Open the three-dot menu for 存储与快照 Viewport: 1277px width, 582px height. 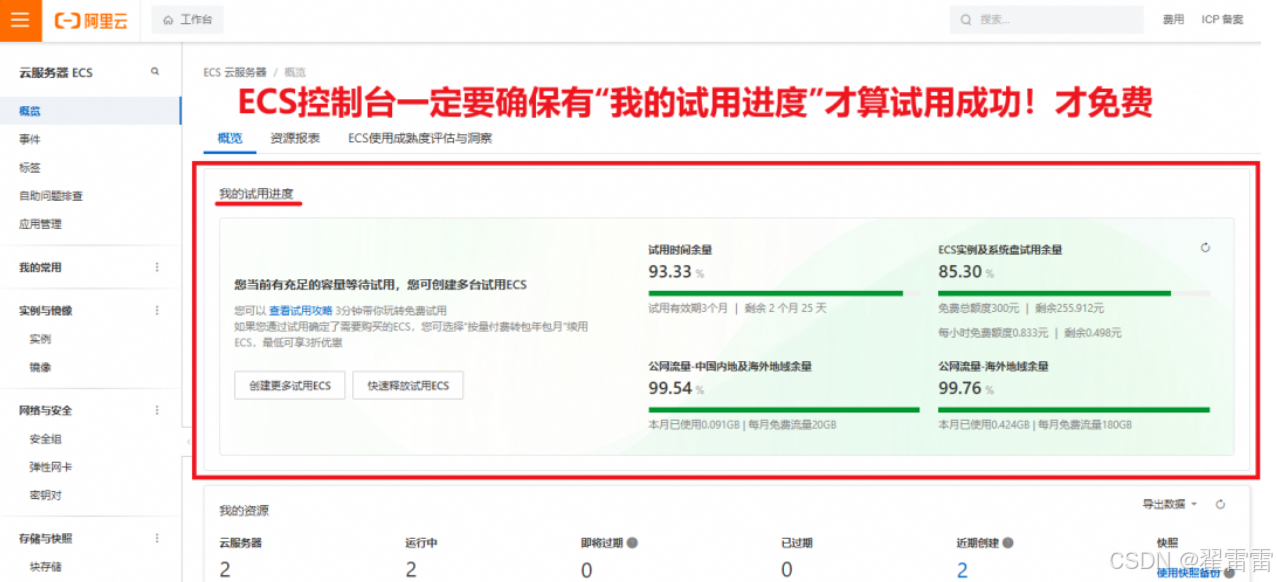(x=156, y=539)
